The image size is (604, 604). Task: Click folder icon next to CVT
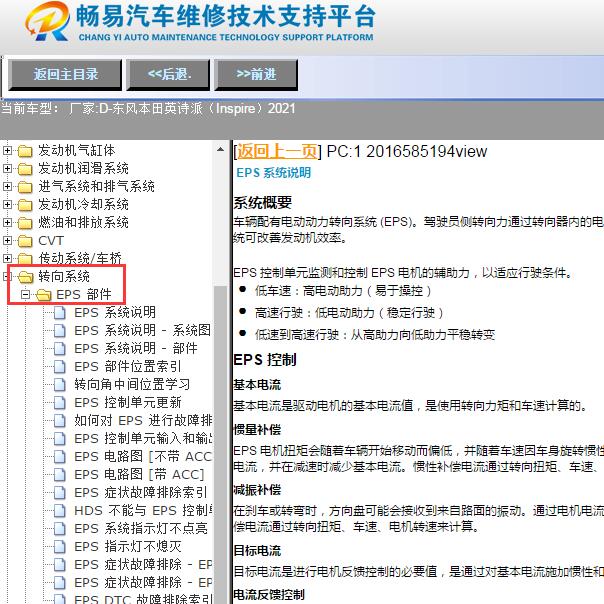coord(25,241)
